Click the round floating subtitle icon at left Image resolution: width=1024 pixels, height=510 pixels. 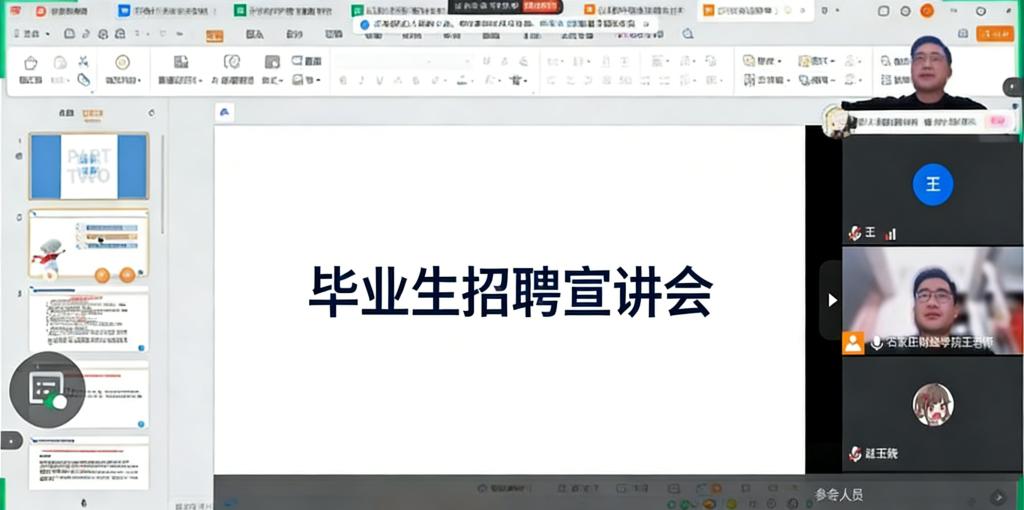click(47, 389)
